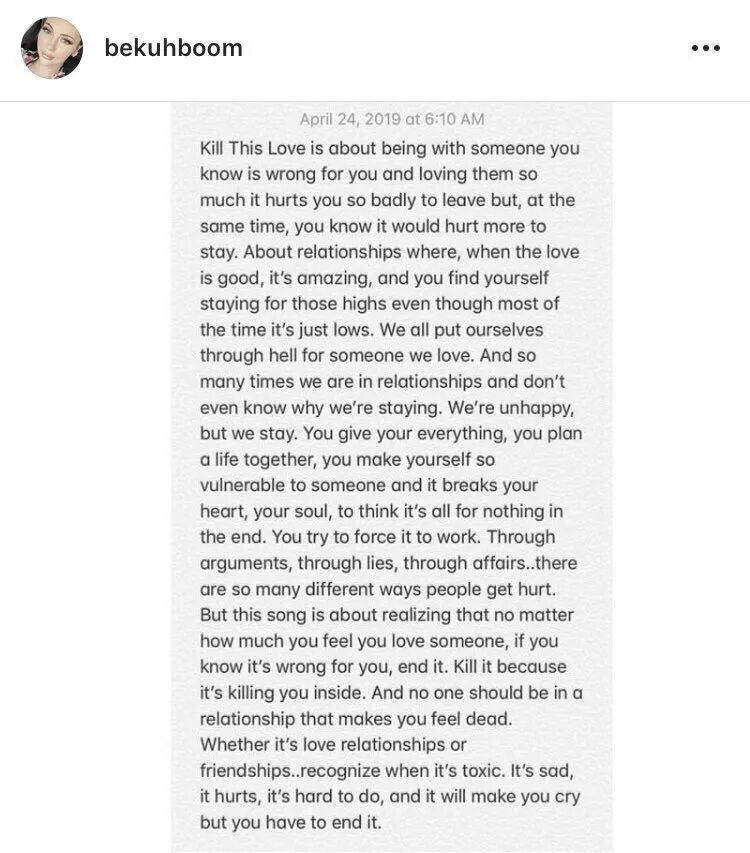
Task: Tap the line 'is good, it's amazing'
Action: click(x=374, y=278)
